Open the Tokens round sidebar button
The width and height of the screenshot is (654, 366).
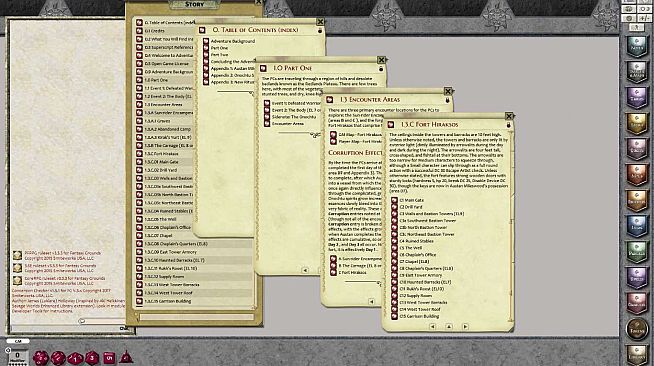[637, 328]
